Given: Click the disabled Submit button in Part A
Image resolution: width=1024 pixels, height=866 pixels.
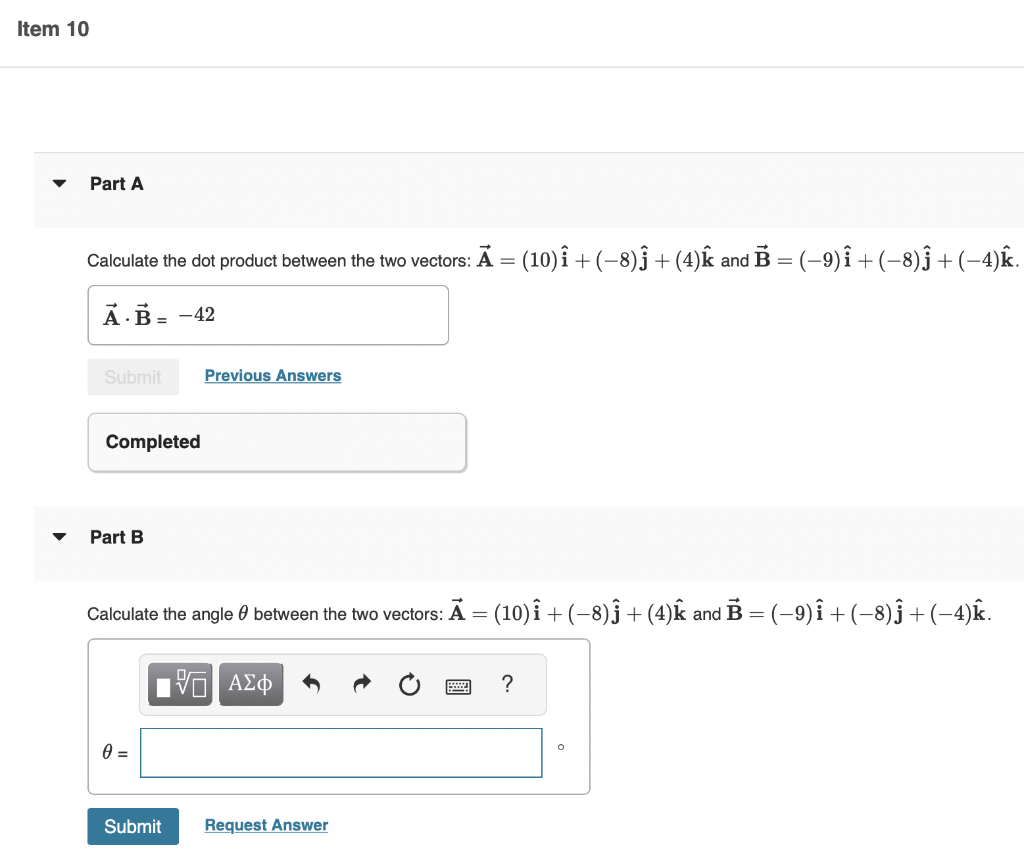Looking at the screenshot, I should pyautogui.click(x=133, y=376).
